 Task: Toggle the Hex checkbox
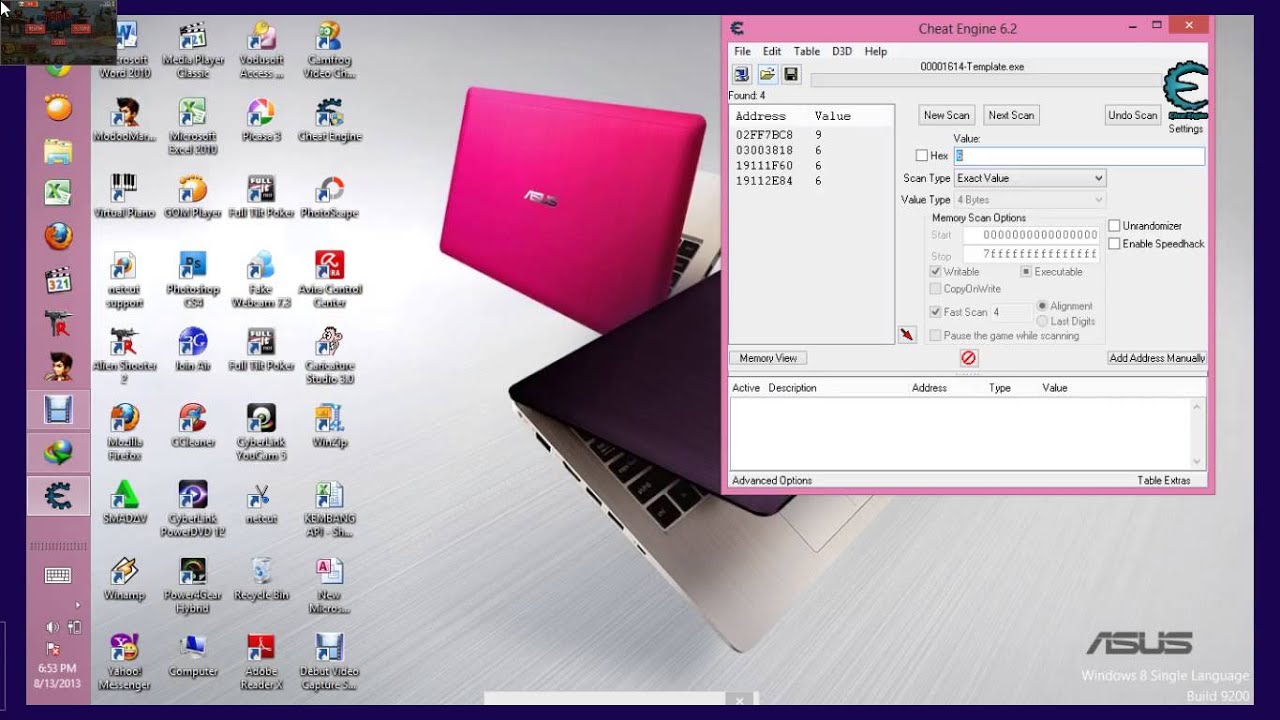point(922,156)
